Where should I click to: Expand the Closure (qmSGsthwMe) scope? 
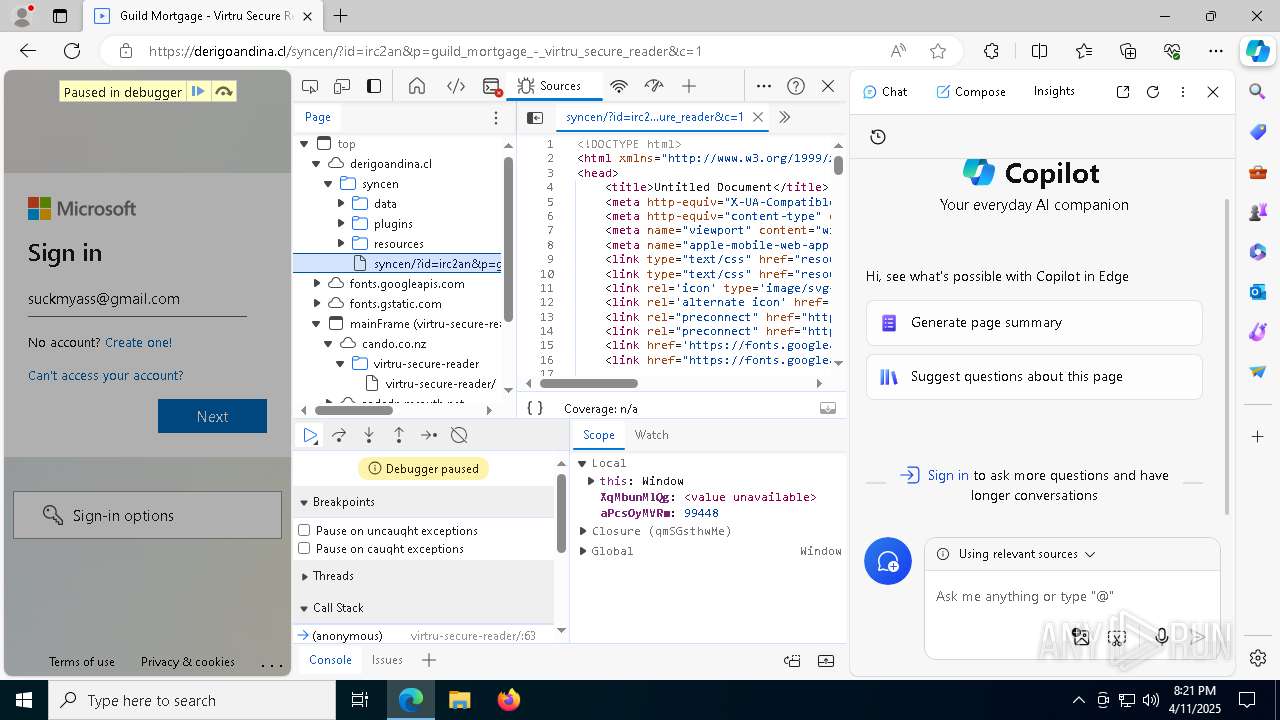[582, 531]
